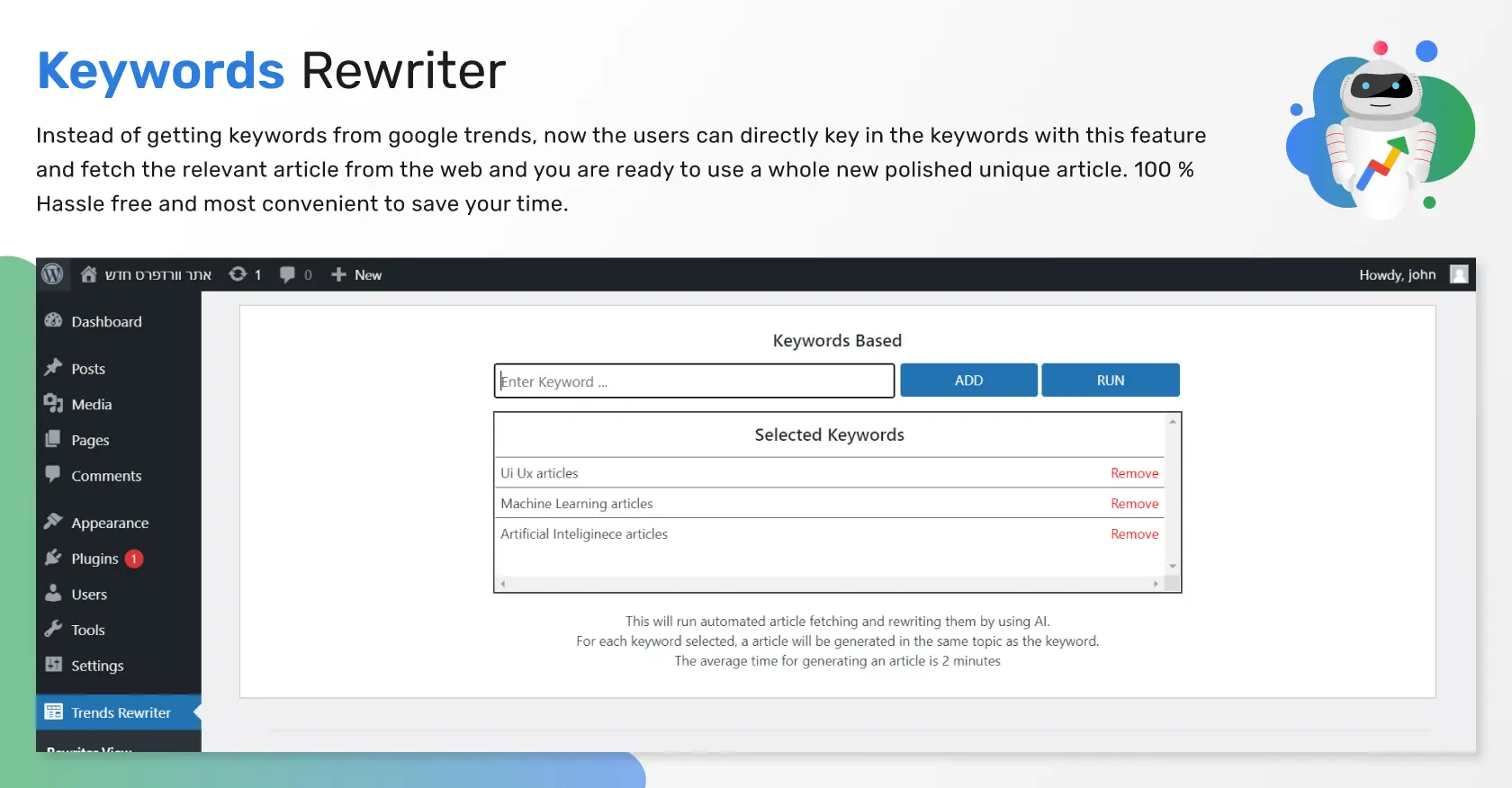Click the Artificial Inteliginece articles row text

coord(584,534)
